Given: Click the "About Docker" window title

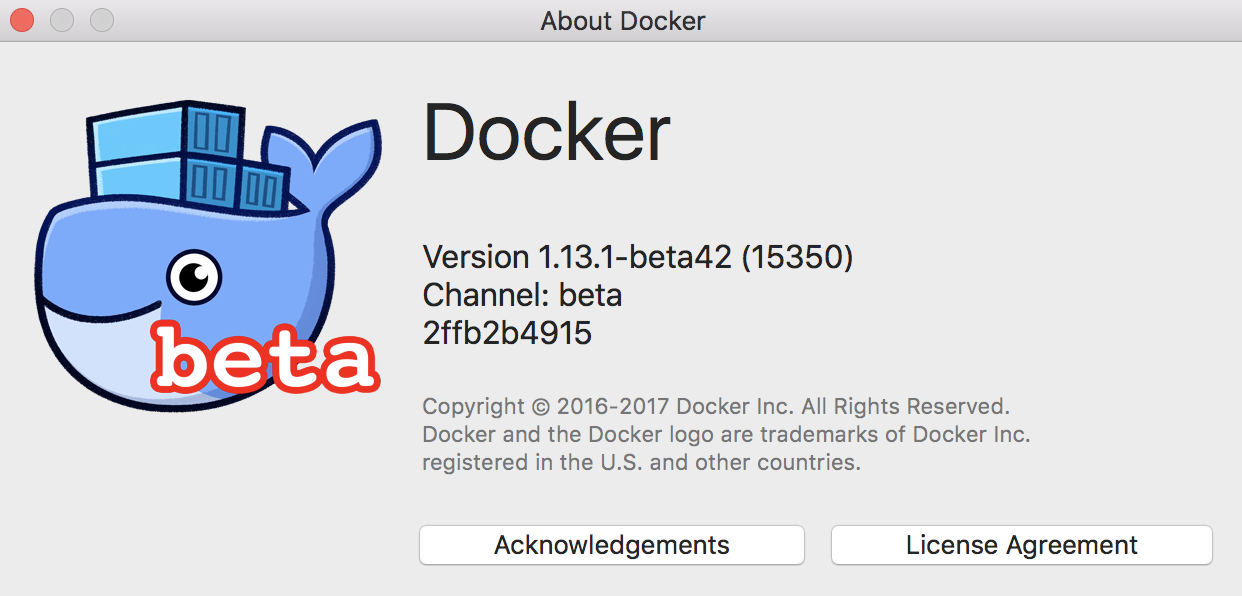Looking at the screenshot, I should point(623,21).
